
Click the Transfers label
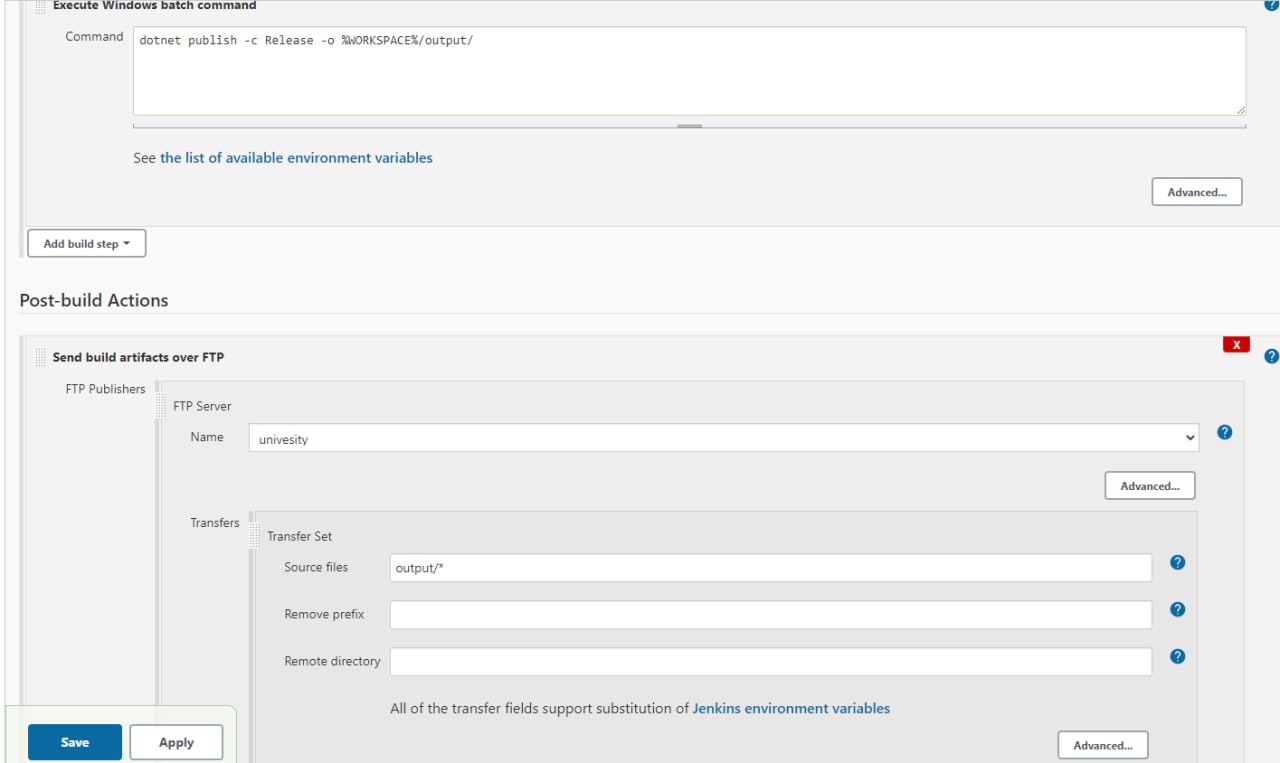tap(215, 523)
